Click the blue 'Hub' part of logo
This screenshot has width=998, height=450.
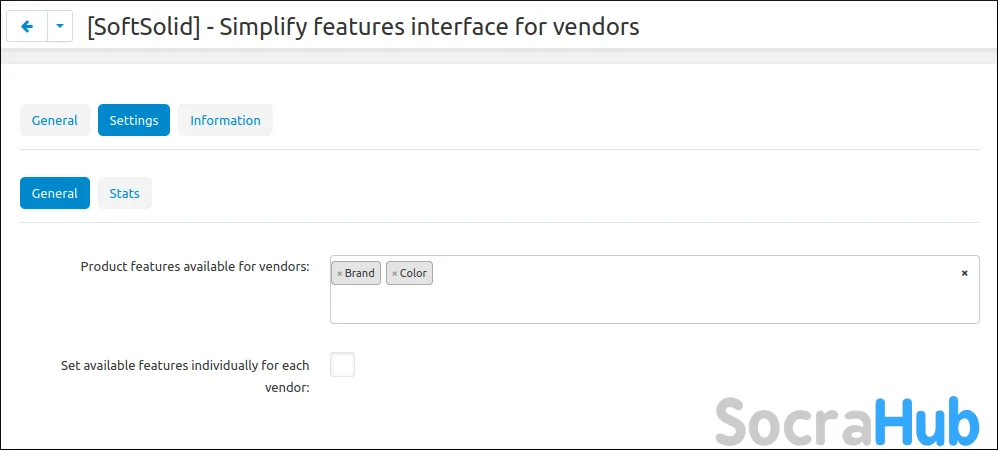point(926,422)
